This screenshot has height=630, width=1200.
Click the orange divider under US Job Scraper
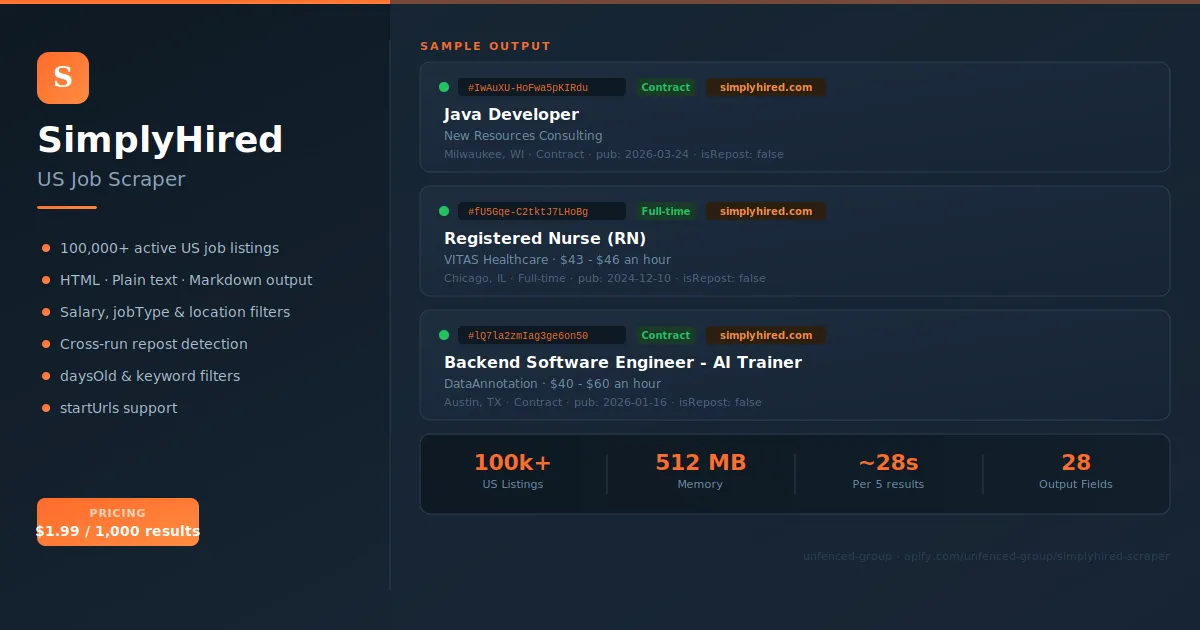65,208
